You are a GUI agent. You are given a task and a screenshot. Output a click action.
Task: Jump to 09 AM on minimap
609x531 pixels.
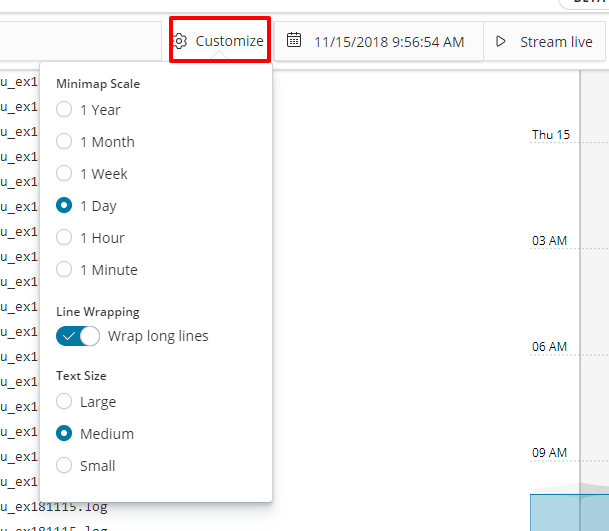point(549,453)
